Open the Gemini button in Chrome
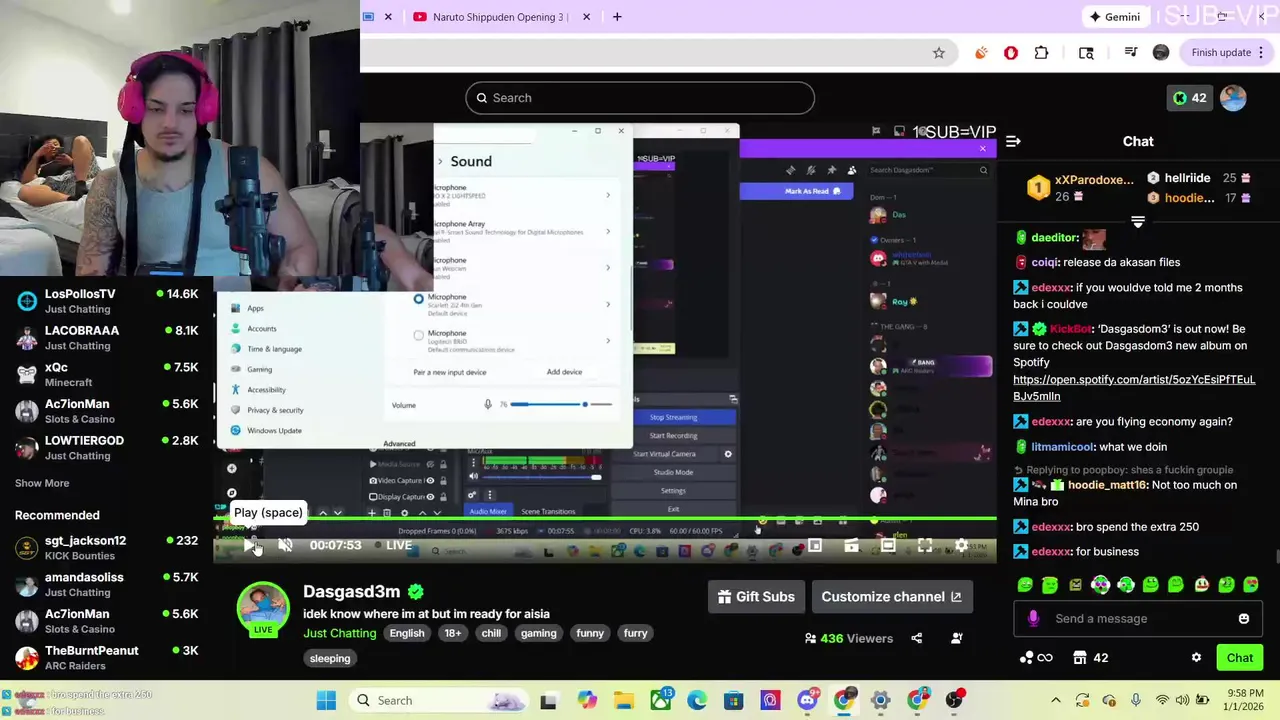 (1115, 17)
